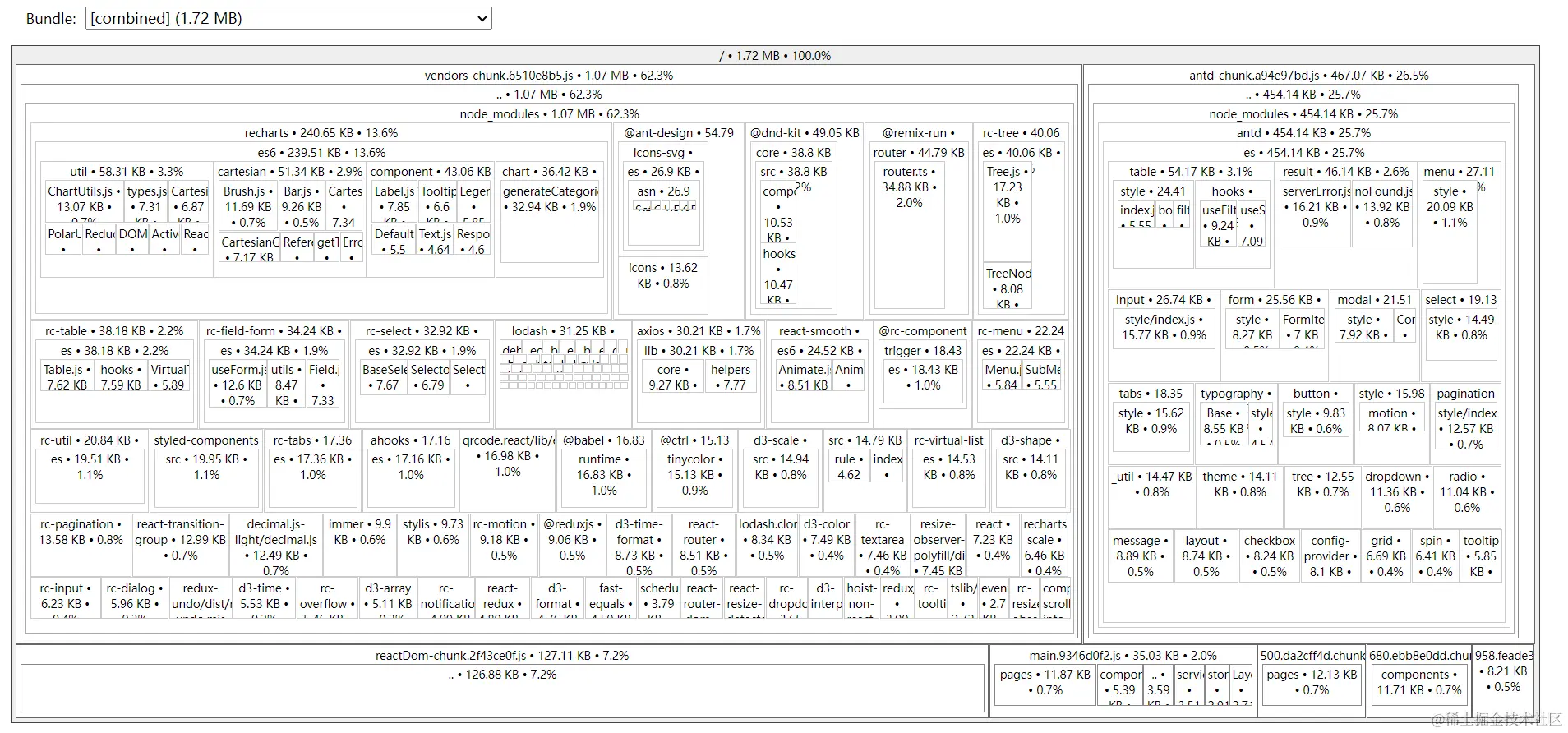Select the axios 30.21 KB header
This screenshot has height=733, width=1568.
(x=699, y=330)
